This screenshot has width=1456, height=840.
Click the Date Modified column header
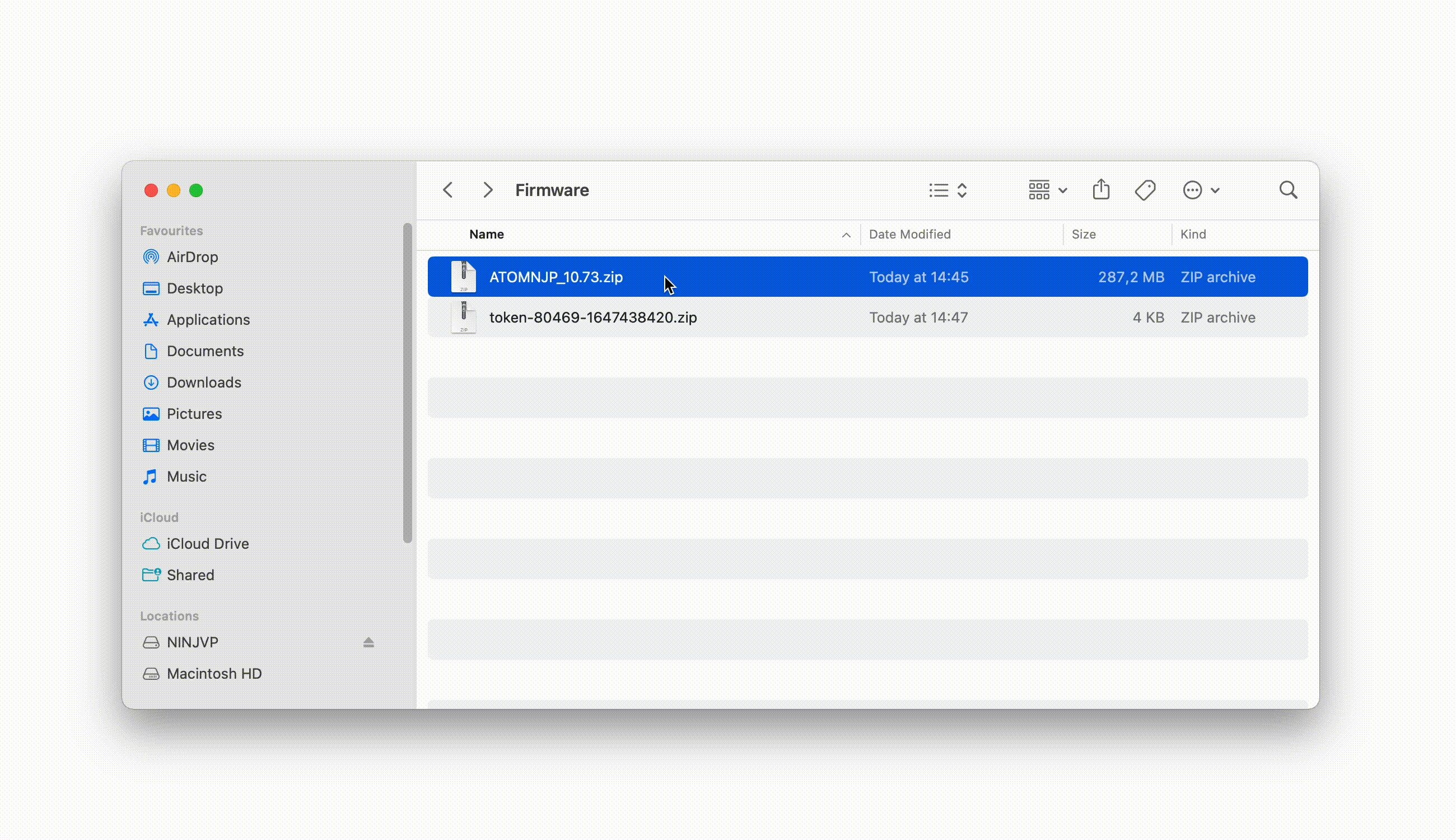click(x=909, y=234)
